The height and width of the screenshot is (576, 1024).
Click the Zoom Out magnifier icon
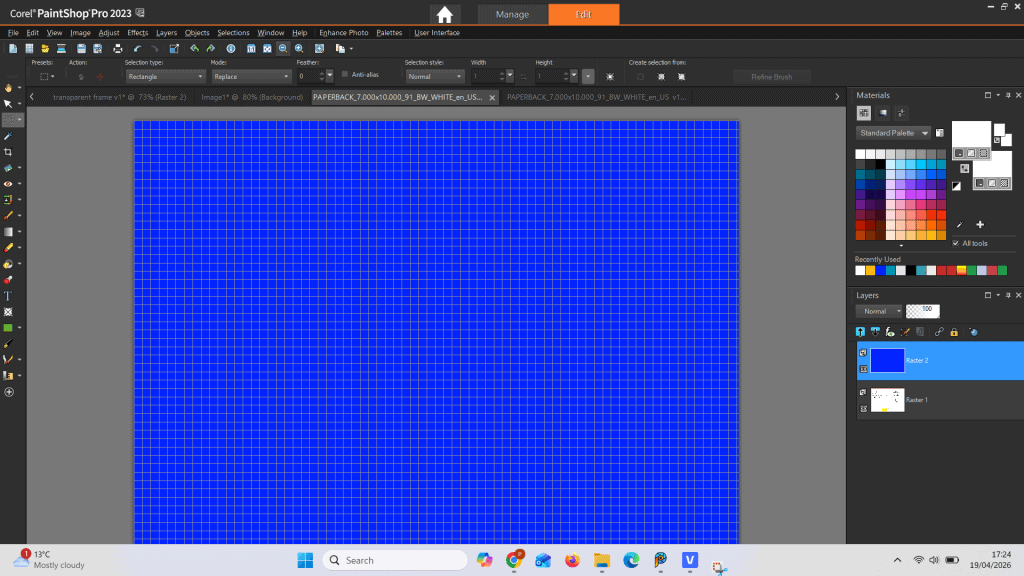283,48
